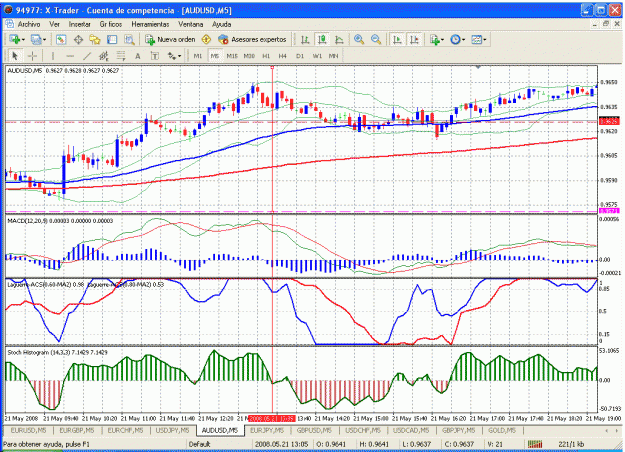The height and width of the screenshot is (452, 625).
Task: Switch timeframe to H1
Action: [x=266, y=56]
